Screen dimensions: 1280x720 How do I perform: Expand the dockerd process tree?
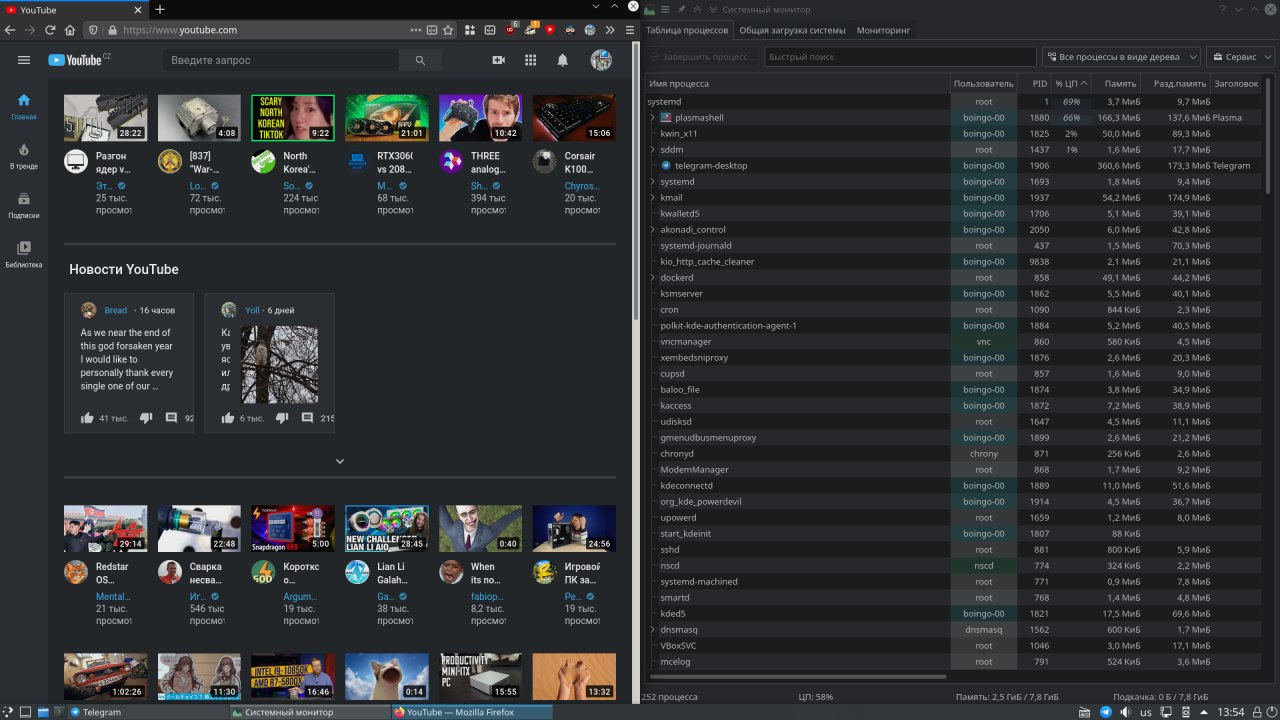pos(652,278)
